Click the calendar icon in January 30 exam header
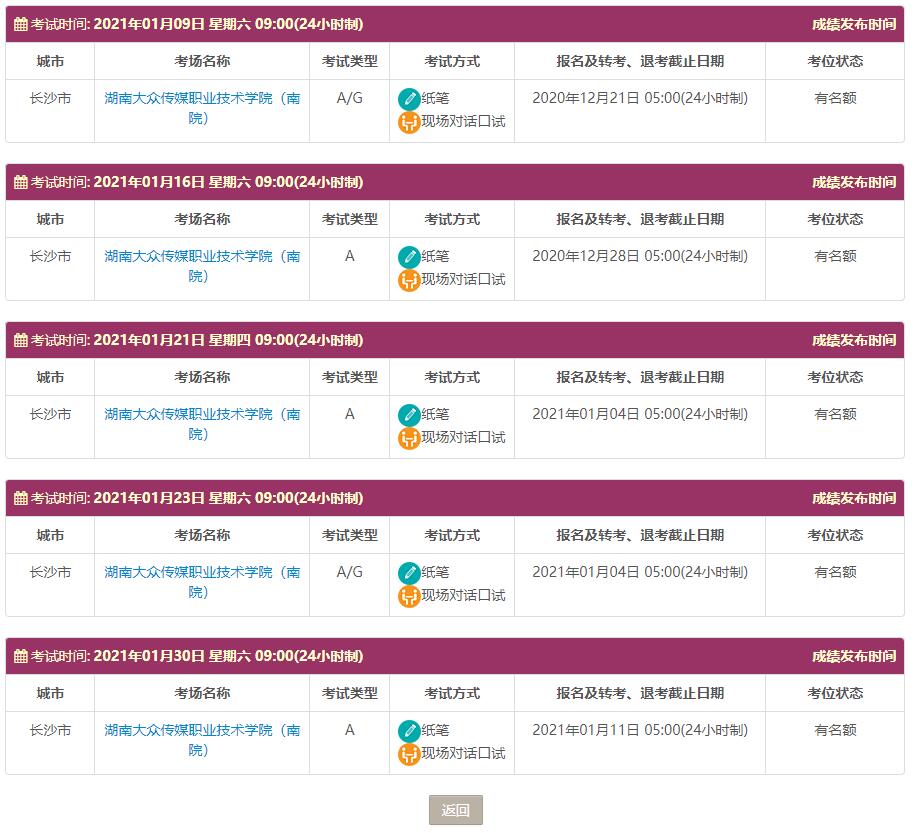 click(20, 657)
